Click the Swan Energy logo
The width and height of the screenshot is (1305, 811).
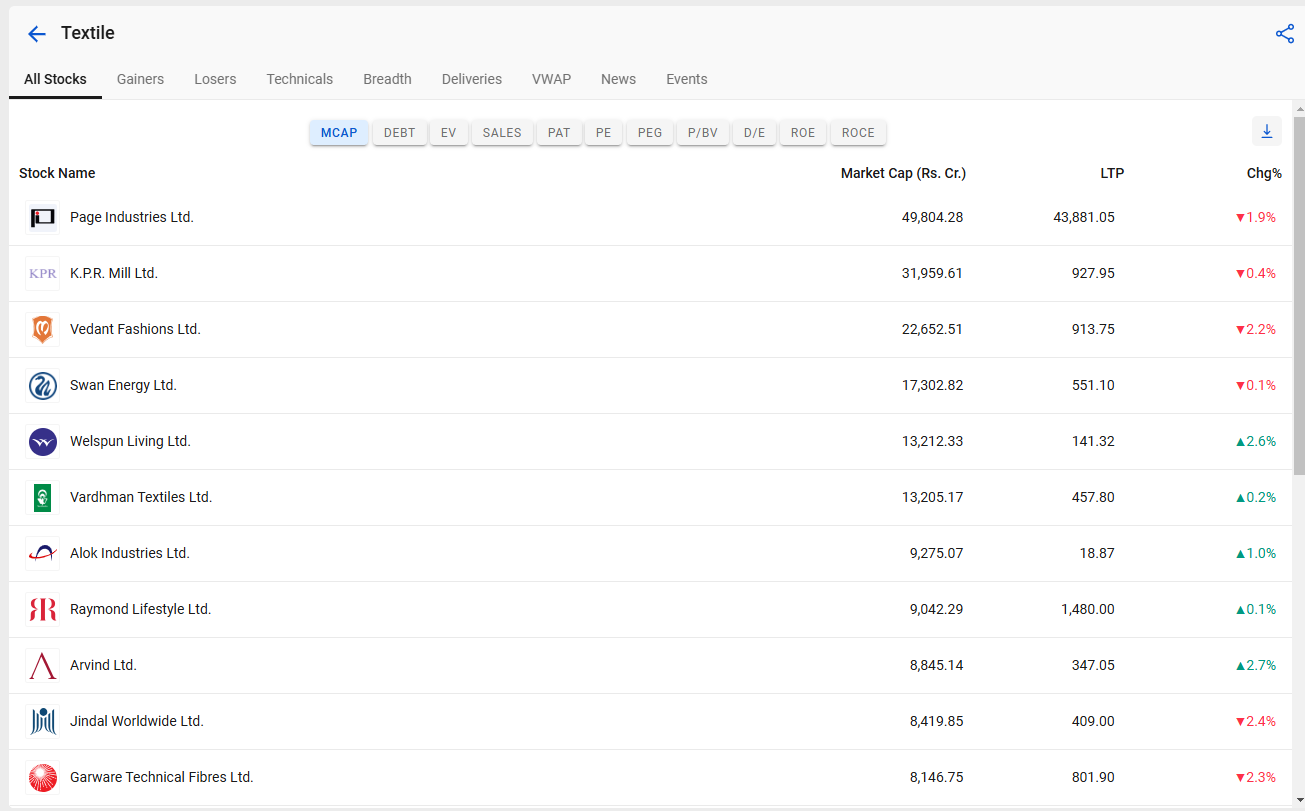pos(42,385)
